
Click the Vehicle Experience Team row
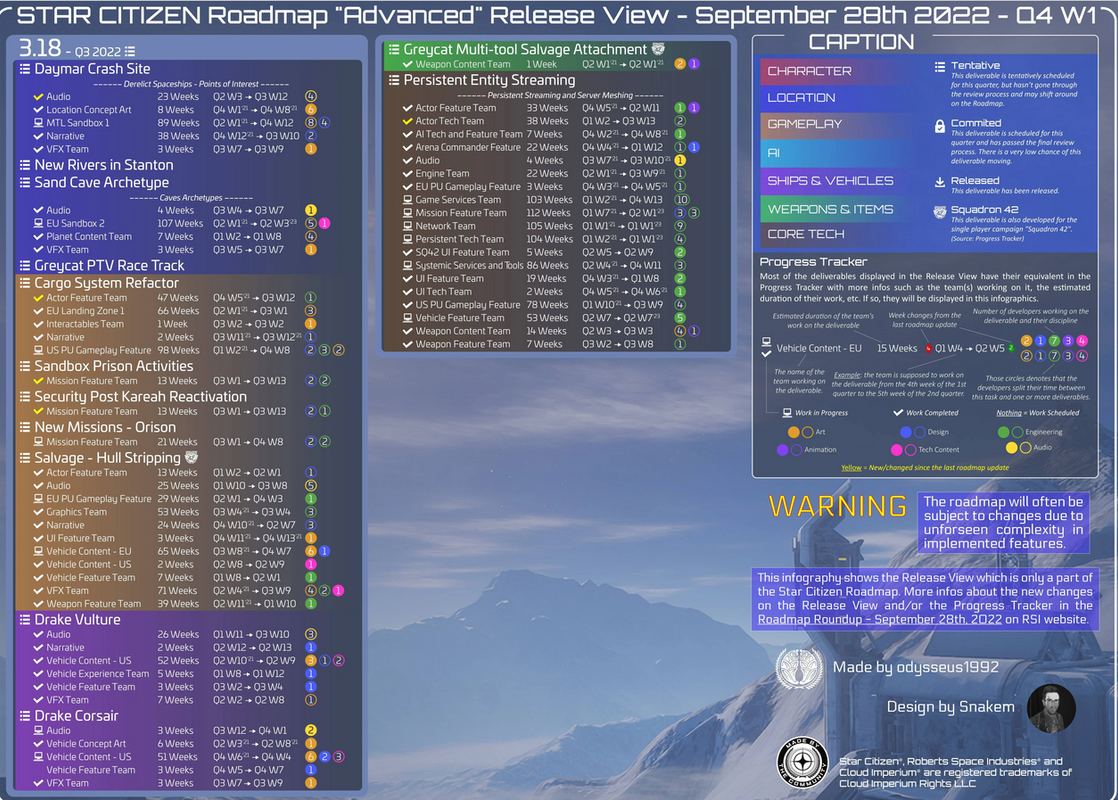tap(175, 674)
